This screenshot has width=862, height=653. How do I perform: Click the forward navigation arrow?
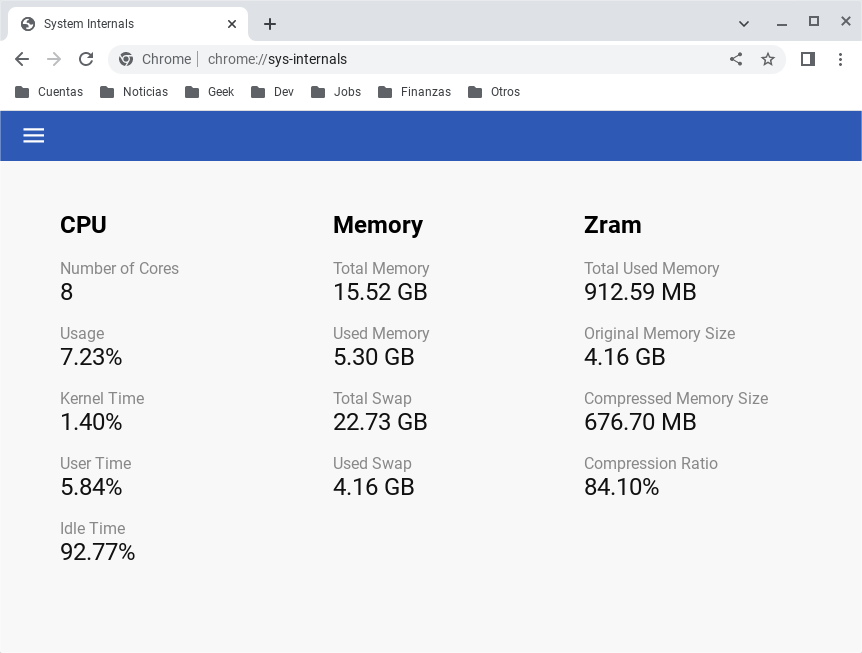pyautogui.click(x=53, y=59)
